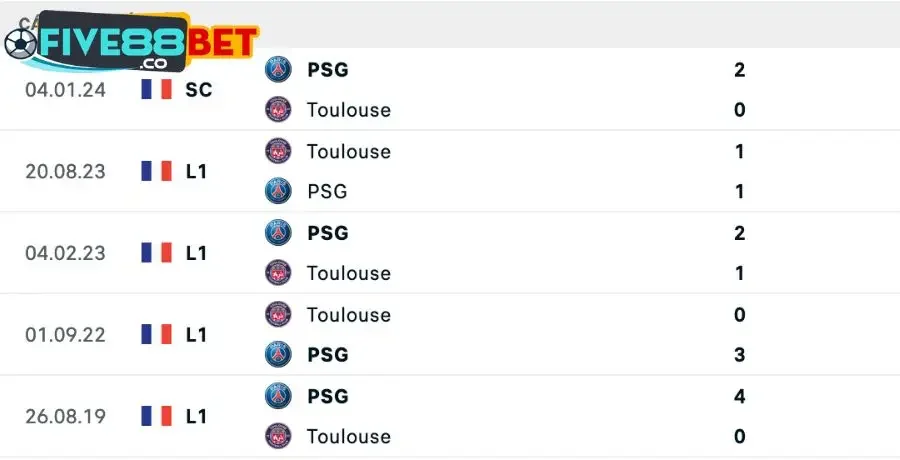Click Toulouse crest in the 20.08.23 match
This screenshot has height=460, width=900.
click(x=278, y=151)
